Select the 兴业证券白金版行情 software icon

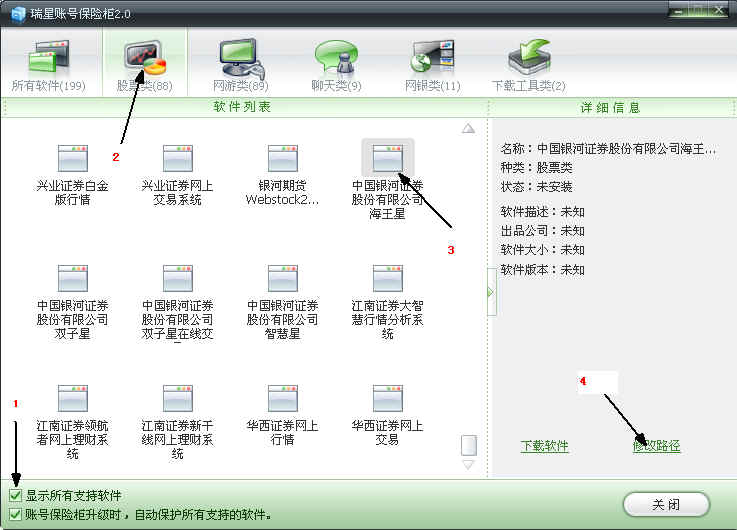72,158
